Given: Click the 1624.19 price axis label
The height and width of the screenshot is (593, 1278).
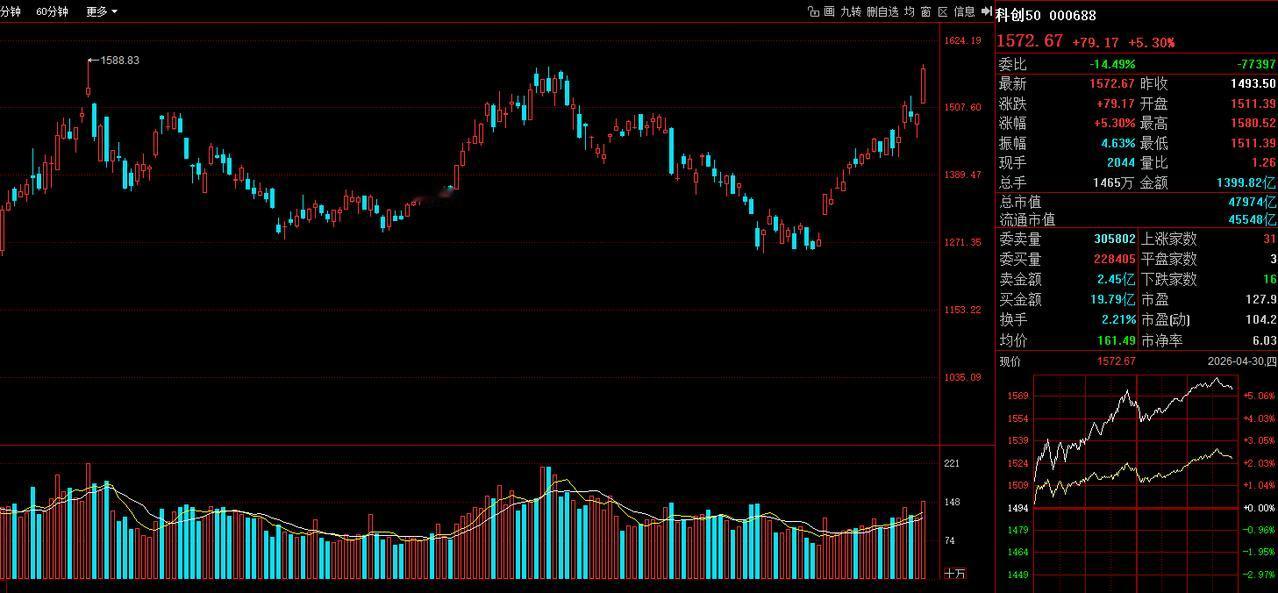Looking at the screenshot, I should 962,41.
